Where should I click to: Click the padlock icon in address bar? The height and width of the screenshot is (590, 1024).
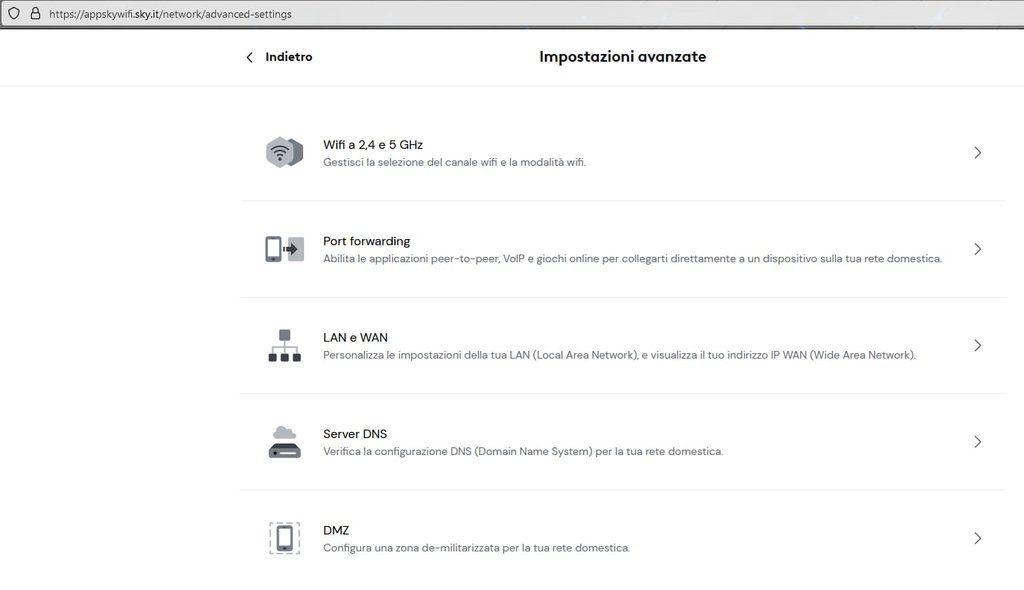(x=35, y=15)
